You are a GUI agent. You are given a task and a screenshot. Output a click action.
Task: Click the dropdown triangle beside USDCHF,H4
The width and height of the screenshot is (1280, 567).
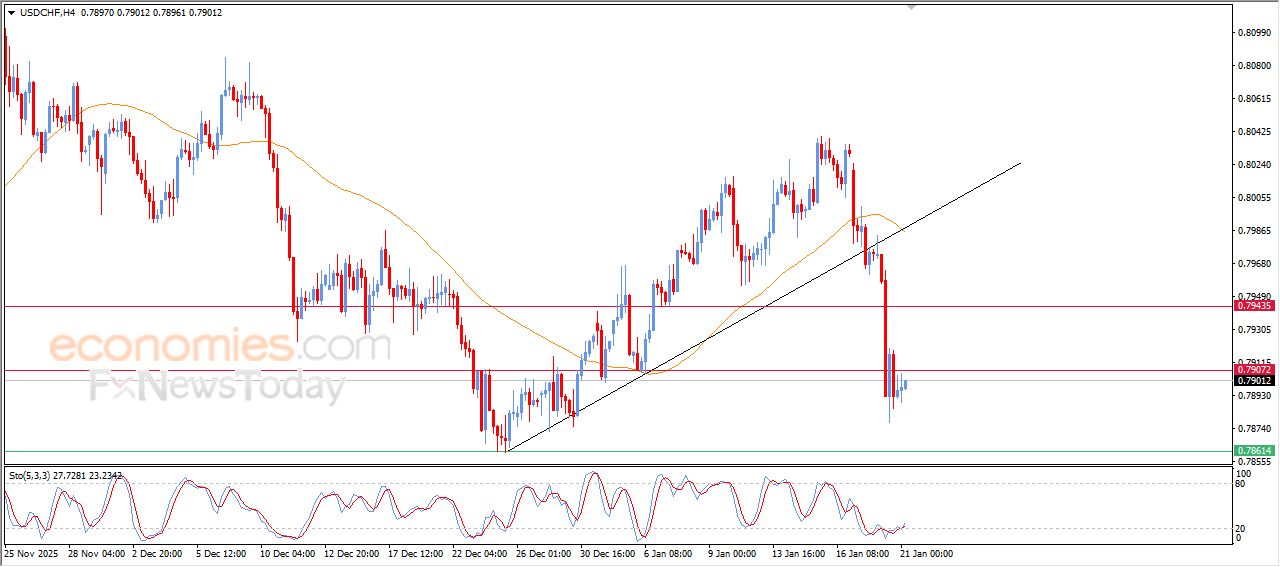tap(11, 12)
